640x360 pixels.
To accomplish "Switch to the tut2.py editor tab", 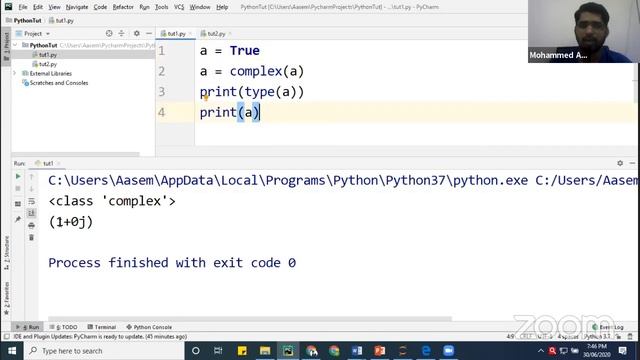I will [x=216, y=33].
